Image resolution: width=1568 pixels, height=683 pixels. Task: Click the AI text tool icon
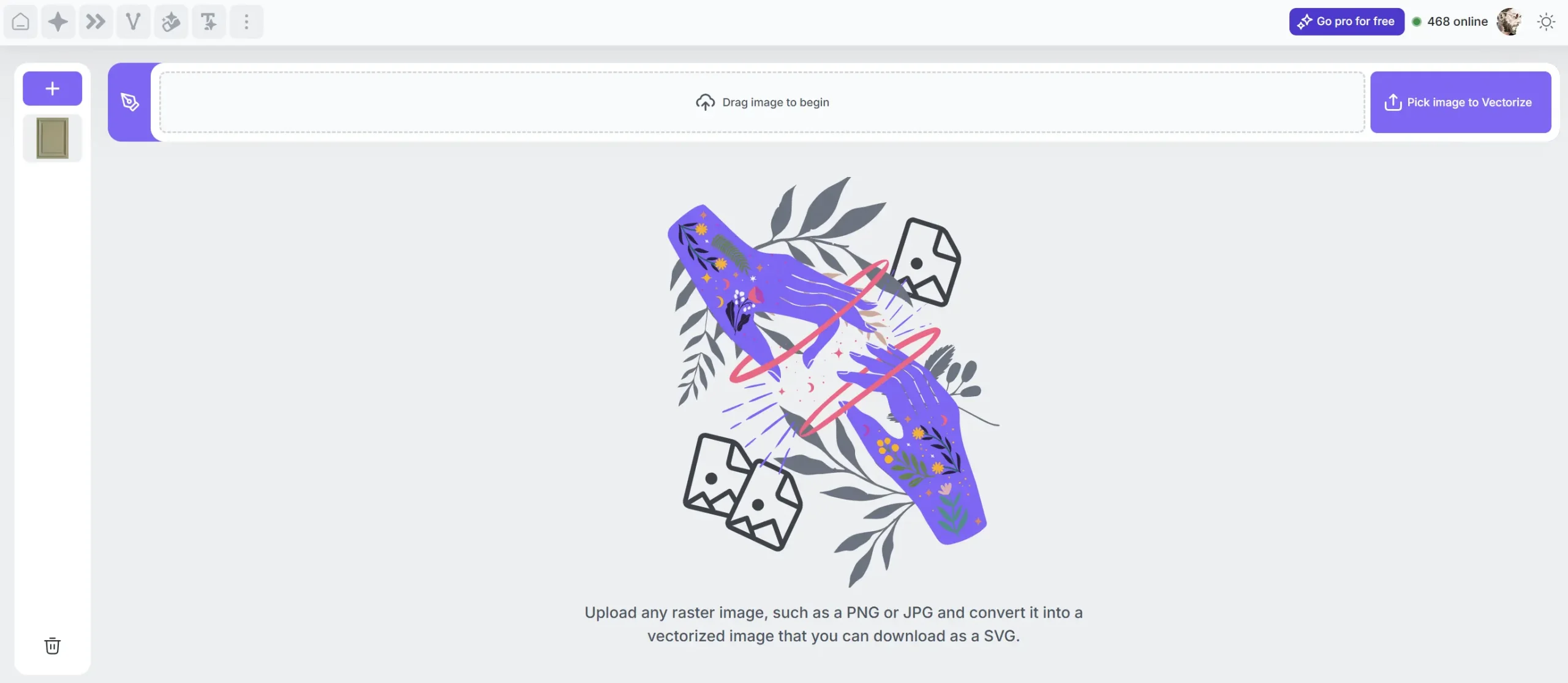point(208,21)
